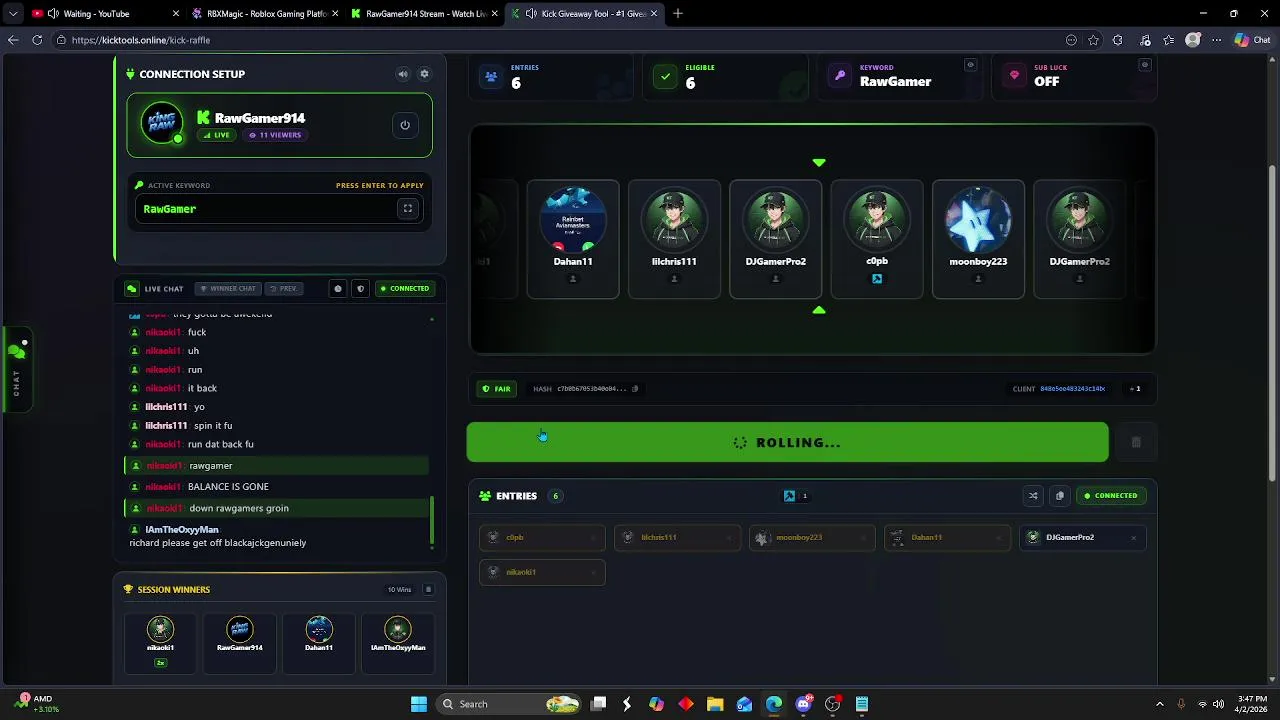Switch to the RawGamer914 Stream tab
The height and width of the screenshot is (720, 1280).
(424, 14)
